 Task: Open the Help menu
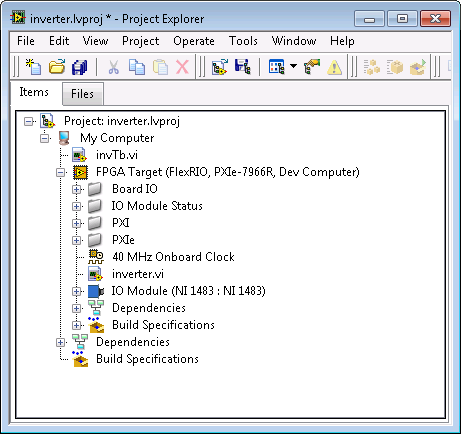pyautogui.click(x=342, y=41)
